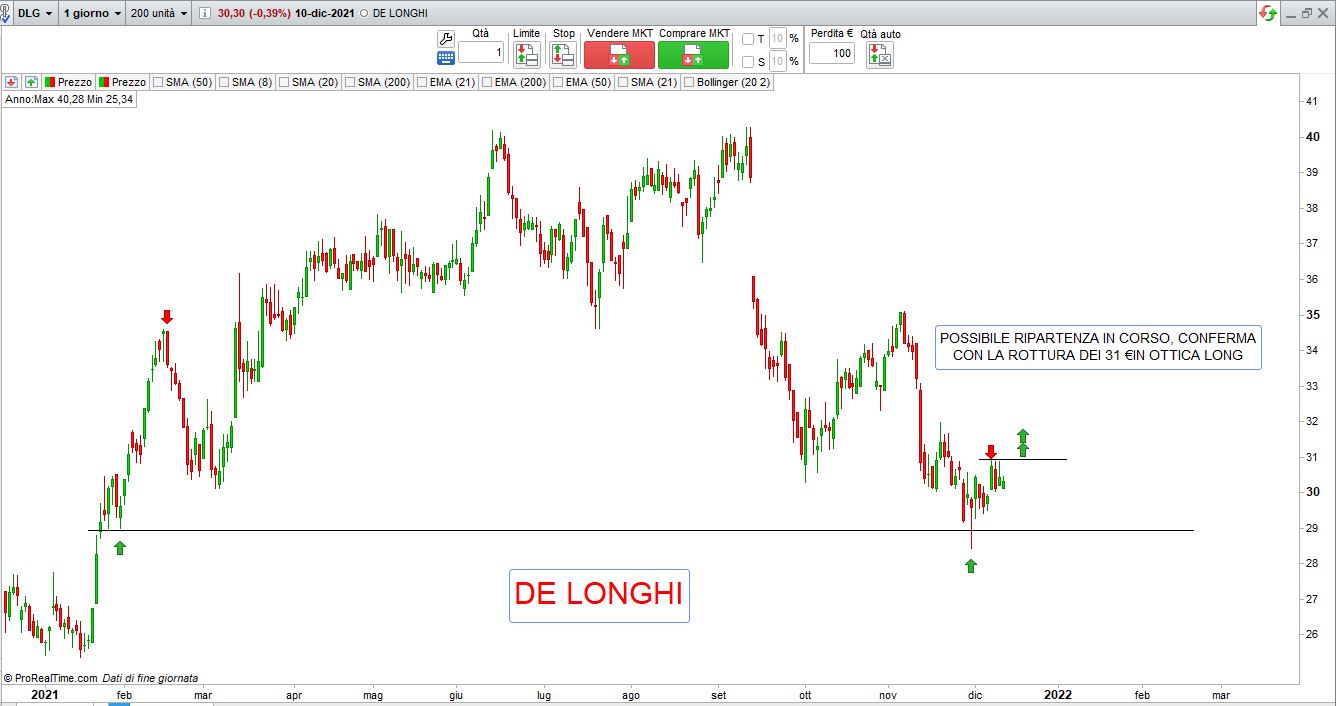Click the T percentage input field
The width and height of the screenshot is (1336, 706).
(777, 39)
